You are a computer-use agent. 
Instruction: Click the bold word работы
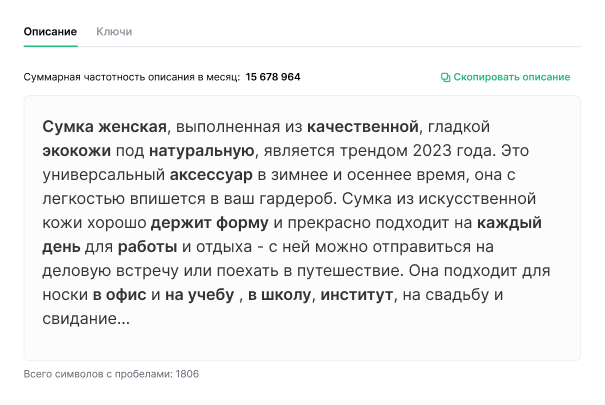147,247
